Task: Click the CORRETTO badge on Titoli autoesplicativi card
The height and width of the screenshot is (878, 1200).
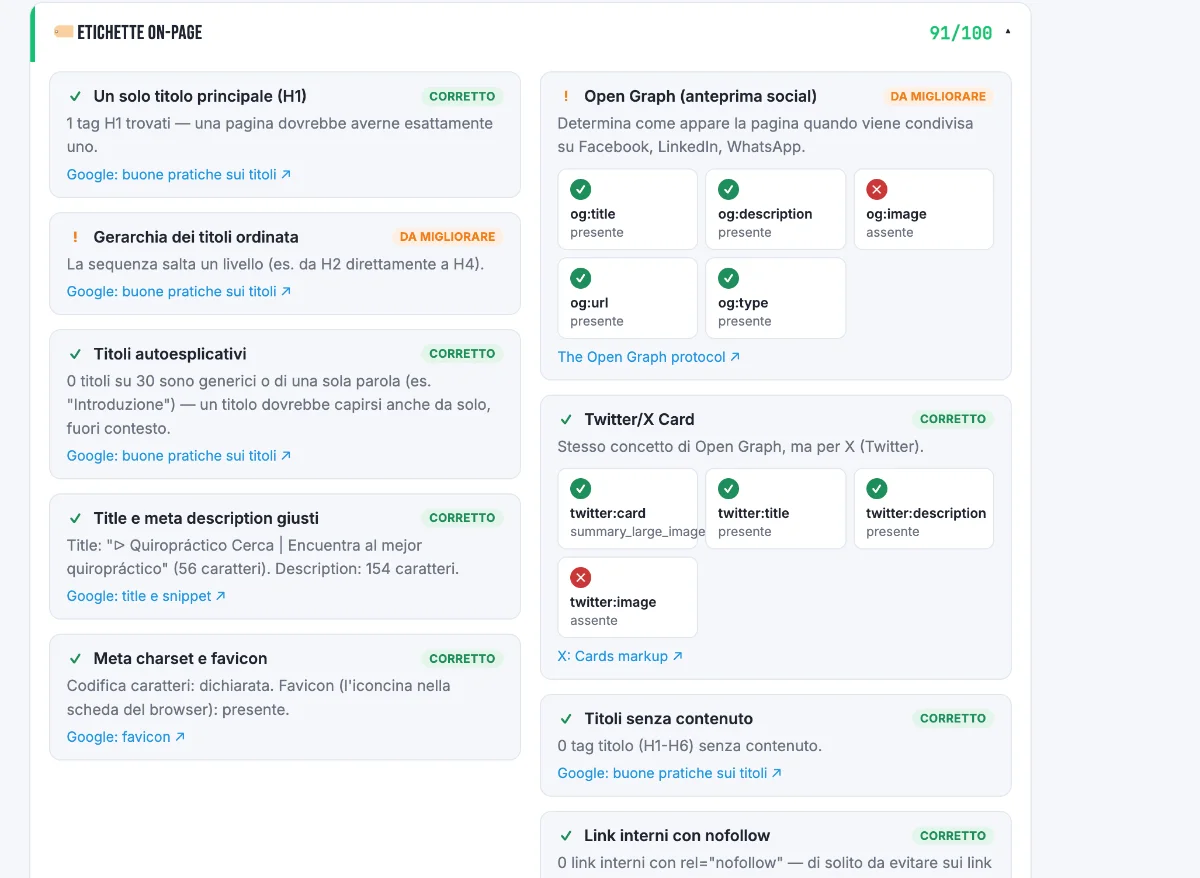Action: 462,354
